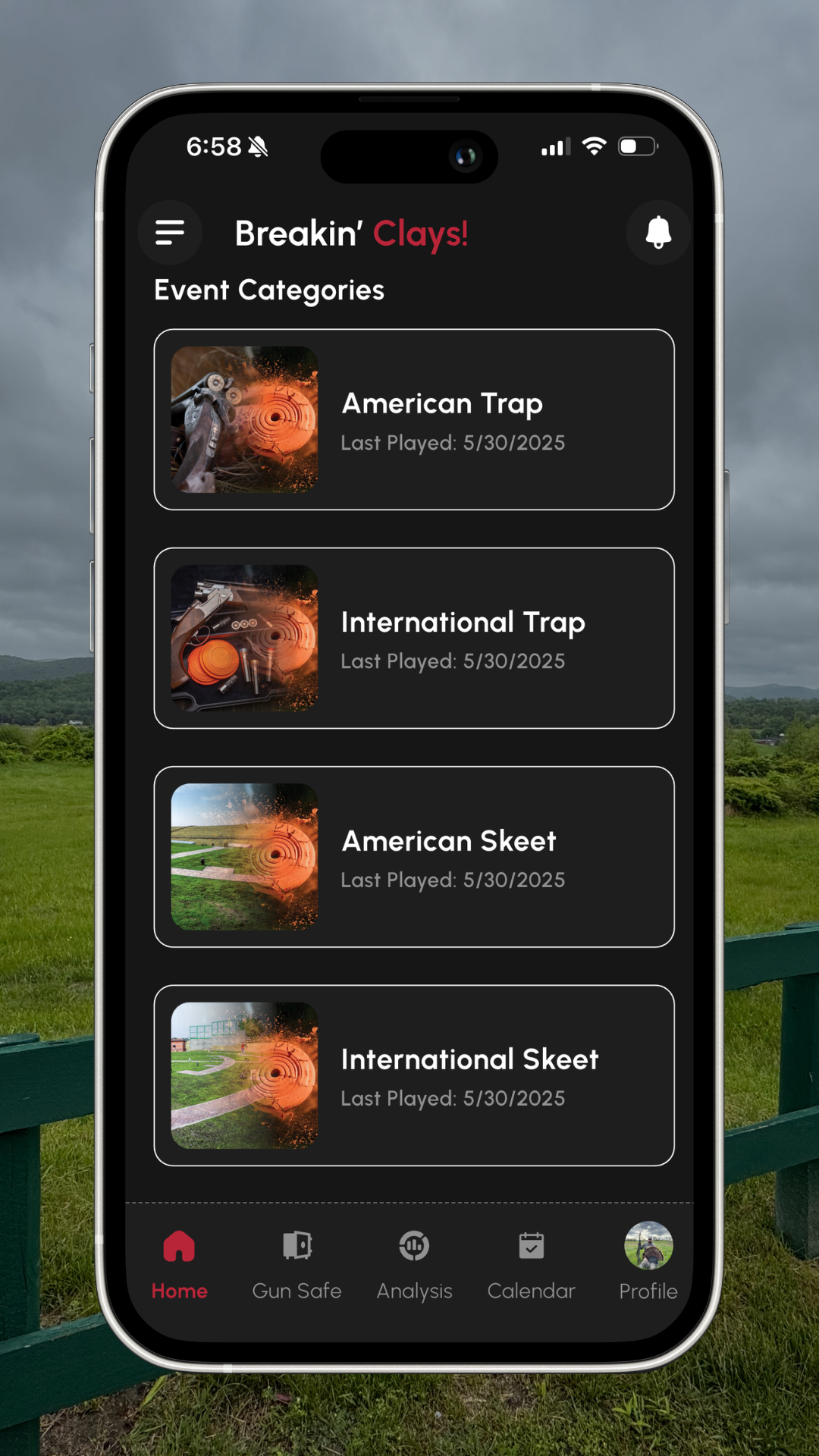Select the International Skeet thumbnail image
Viewport: 819px width, 1456px height.
pos(244,1075)
